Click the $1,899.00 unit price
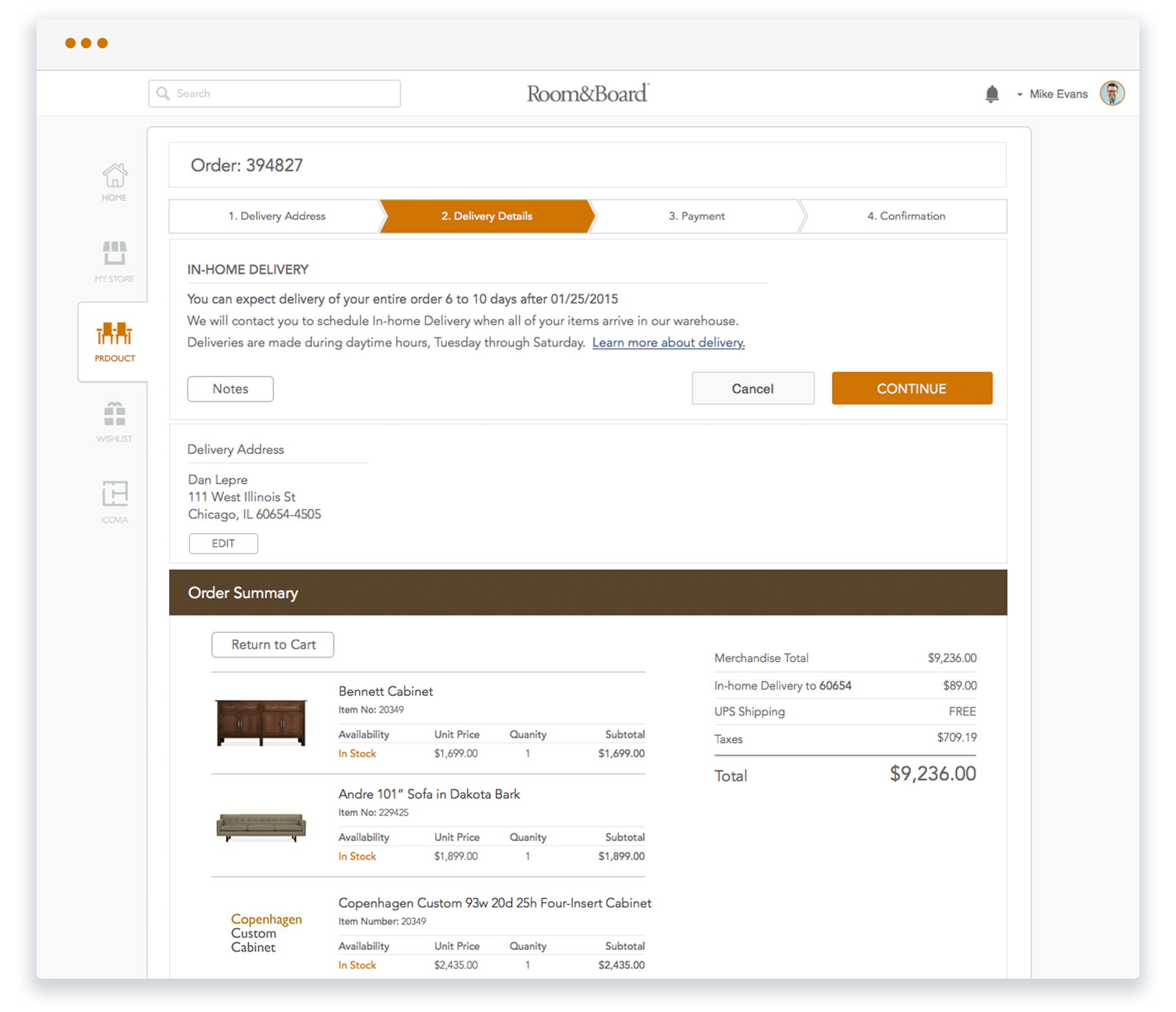Screen dimensions: 1176x1012 [x=456, y=857]
